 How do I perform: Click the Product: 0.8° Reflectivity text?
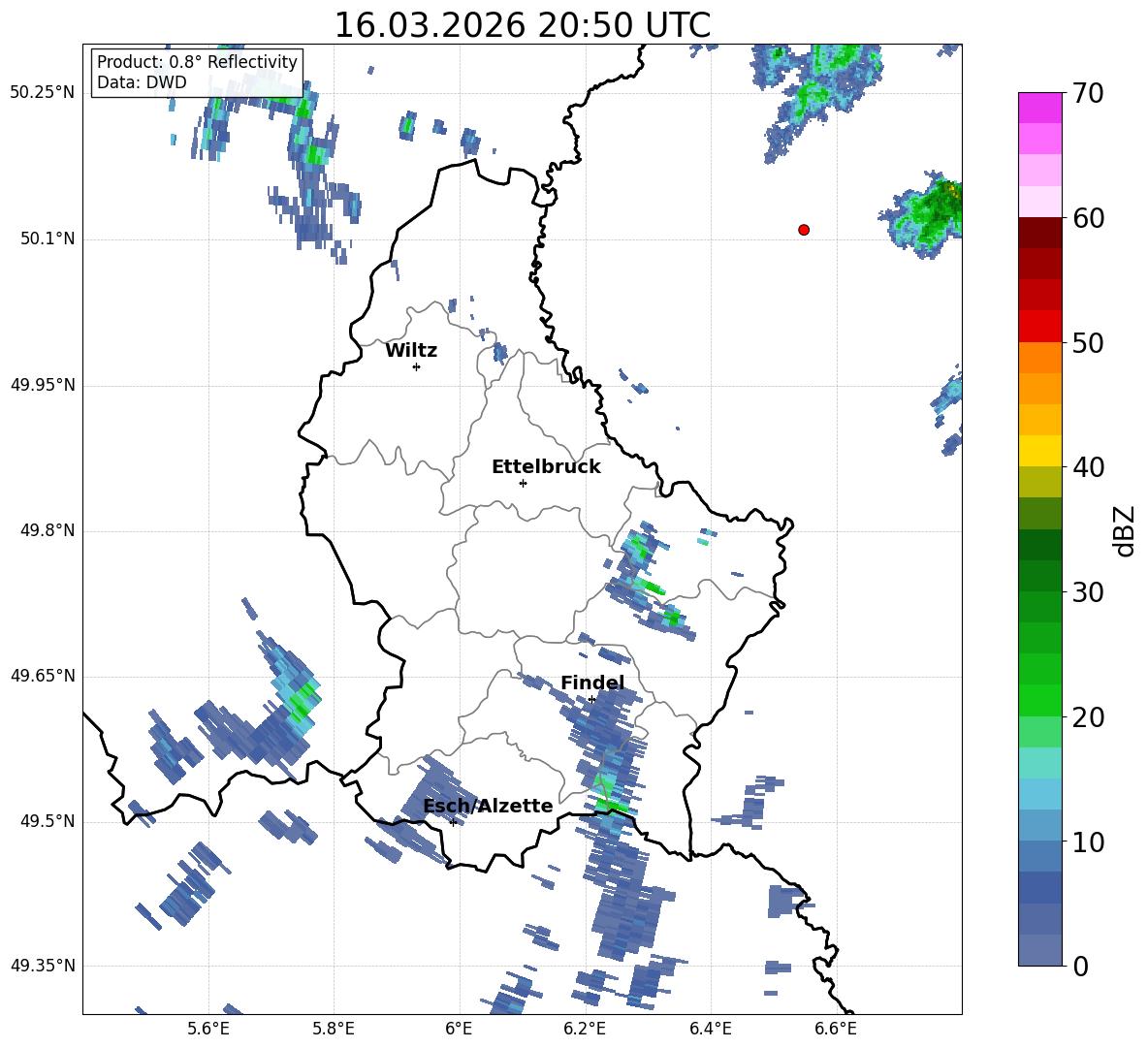(197, 62)
